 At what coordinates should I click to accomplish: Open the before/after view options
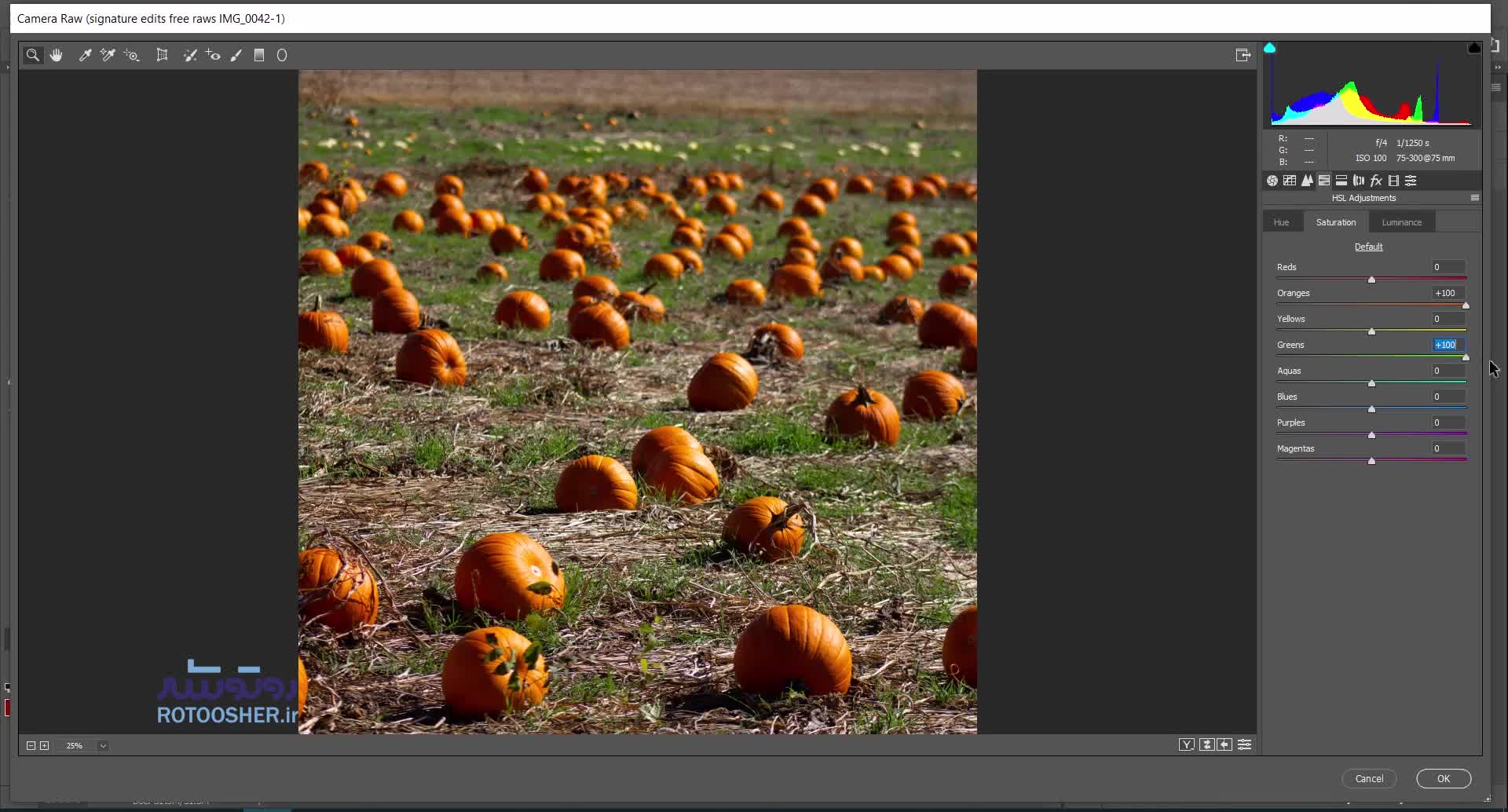(x=1187, y=744)
